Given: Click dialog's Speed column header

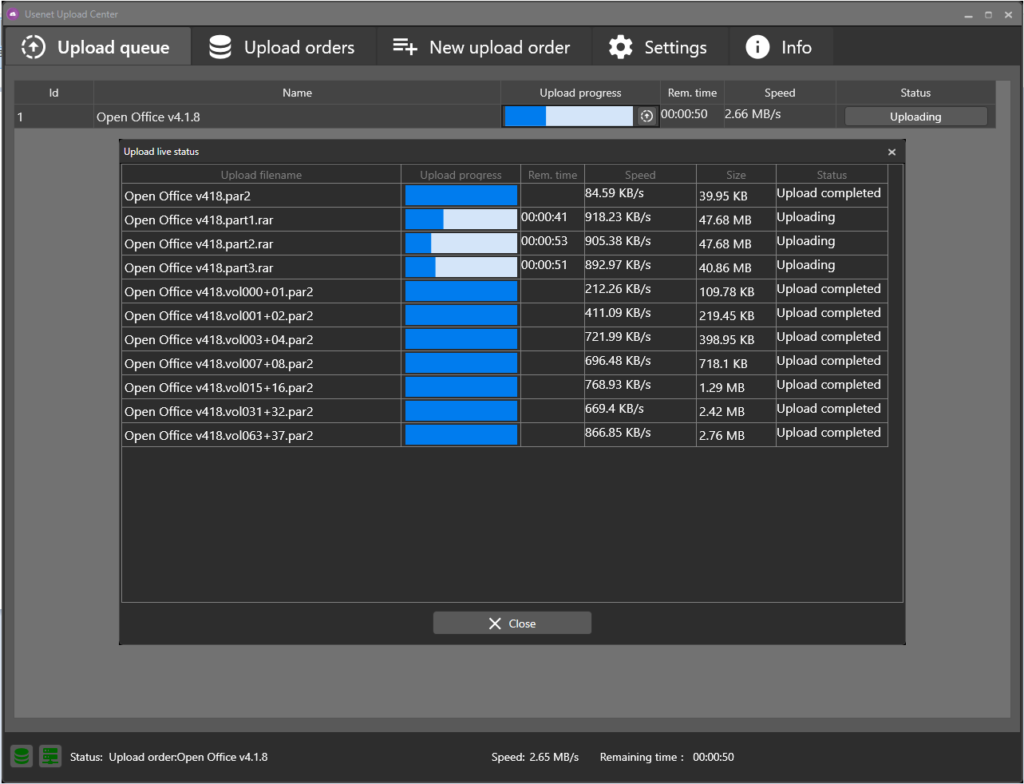Looking at the screenshot, I should (x=640, y=174).
